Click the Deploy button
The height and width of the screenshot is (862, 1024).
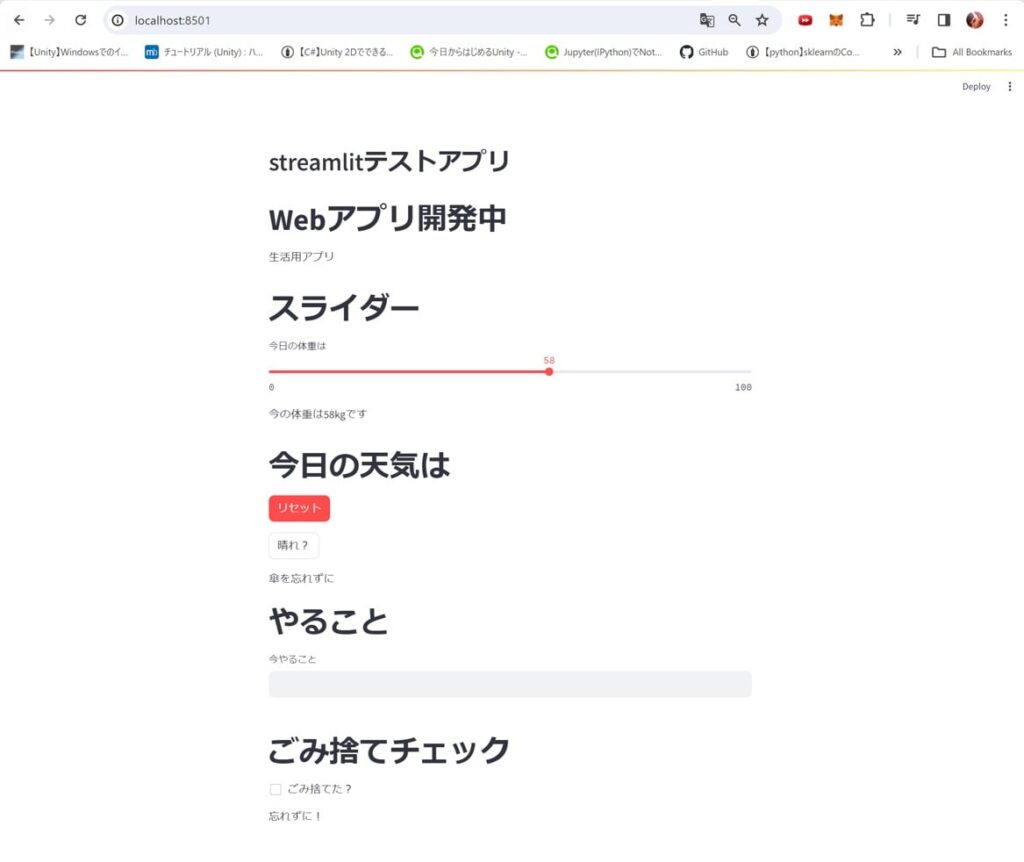point(976,87)
